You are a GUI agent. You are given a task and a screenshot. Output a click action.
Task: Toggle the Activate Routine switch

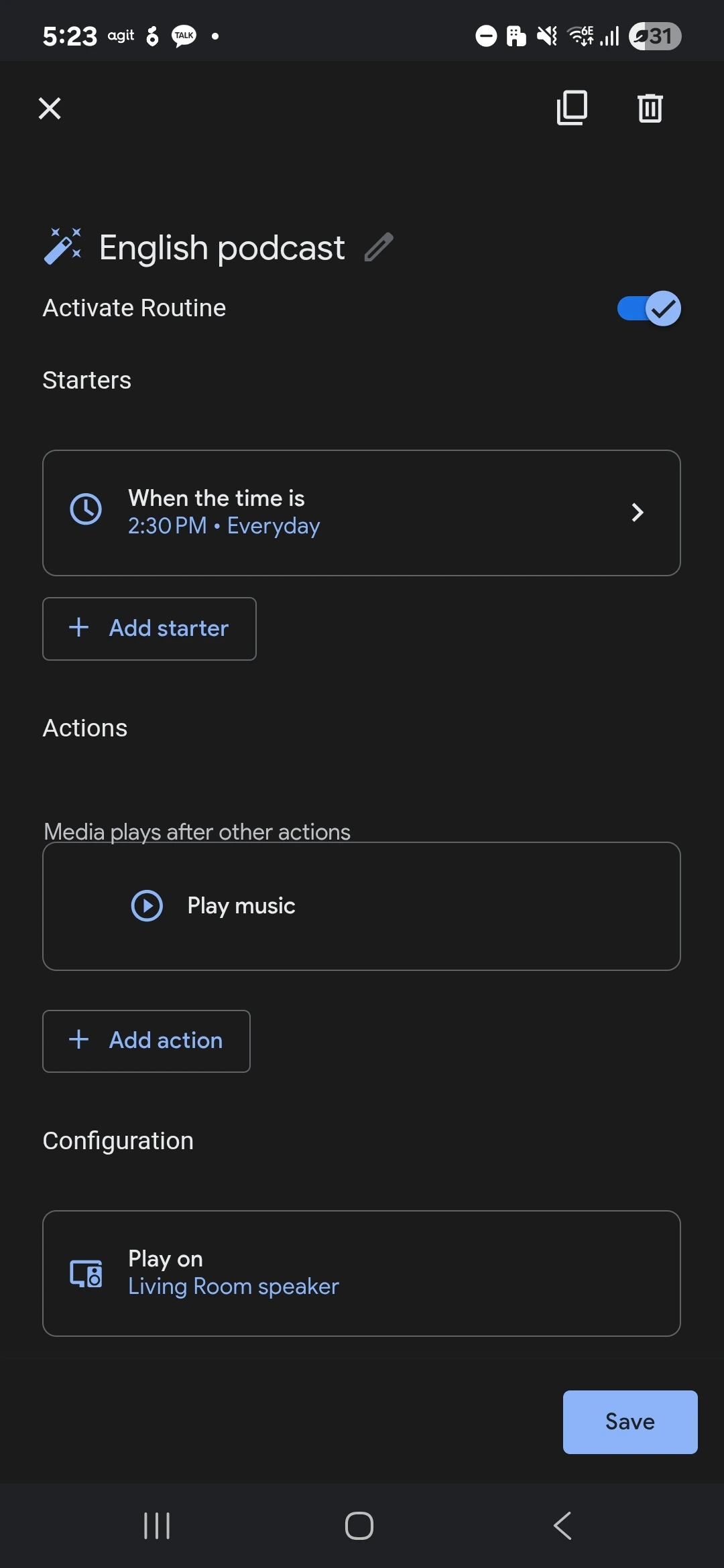(648, 308)
